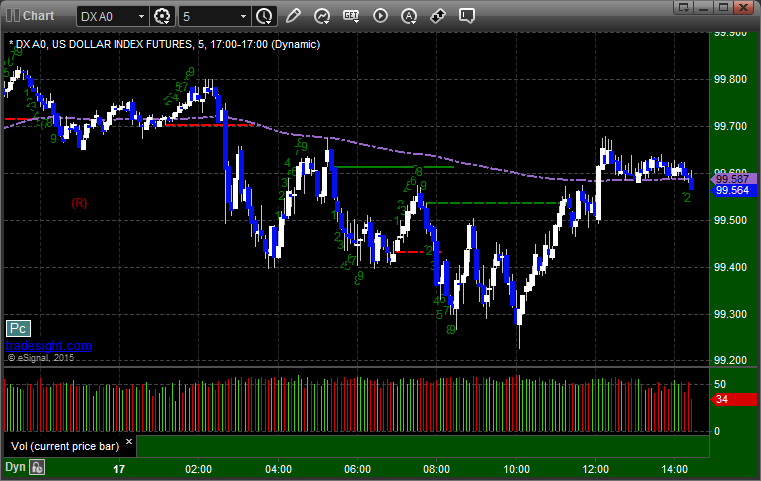
Task: Open the tradesight.com link
Action: click(49, 346)
